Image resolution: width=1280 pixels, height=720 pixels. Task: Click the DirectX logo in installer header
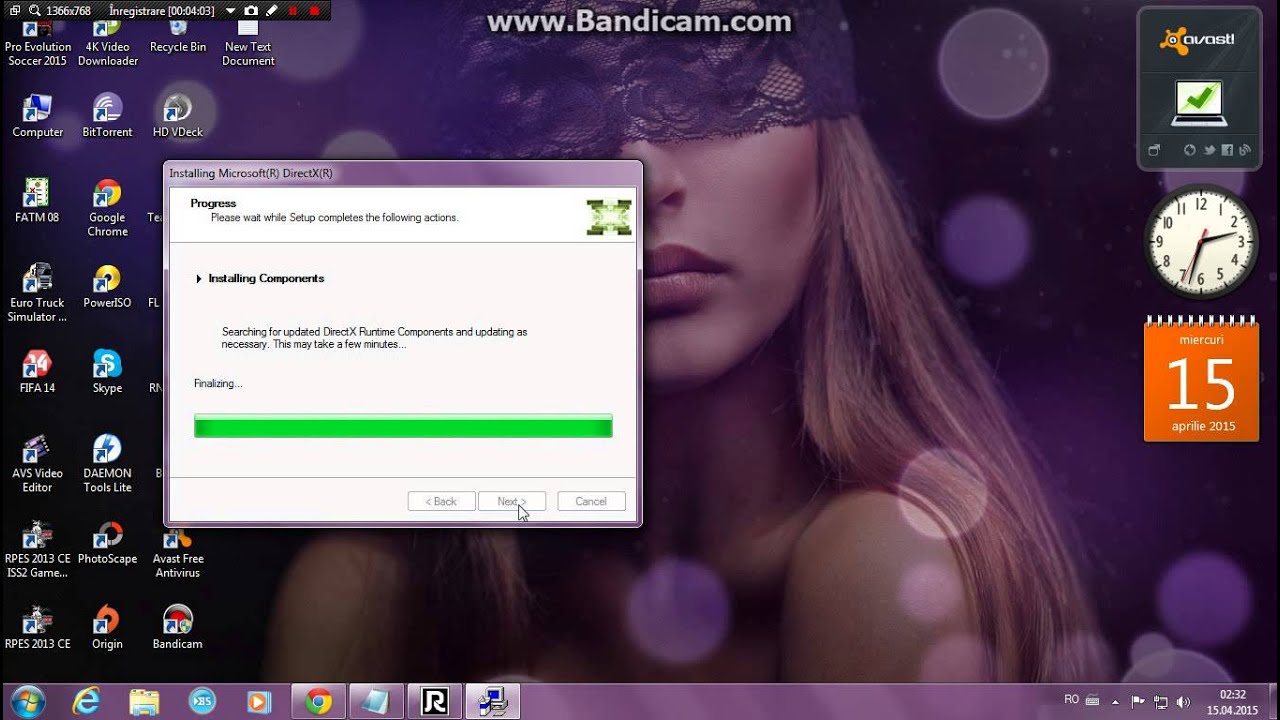(x=609, y=217)
